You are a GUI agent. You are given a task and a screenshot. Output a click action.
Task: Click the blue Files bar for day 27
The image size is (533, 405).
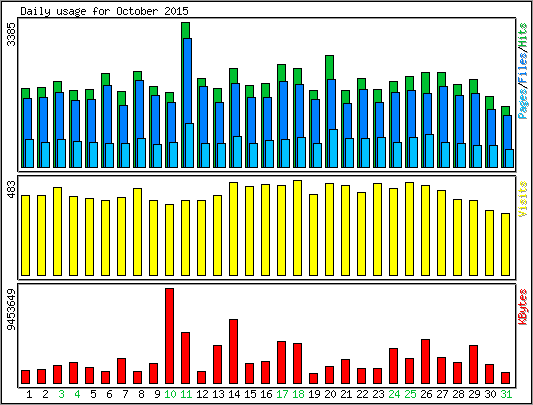(x=443, y=114)
